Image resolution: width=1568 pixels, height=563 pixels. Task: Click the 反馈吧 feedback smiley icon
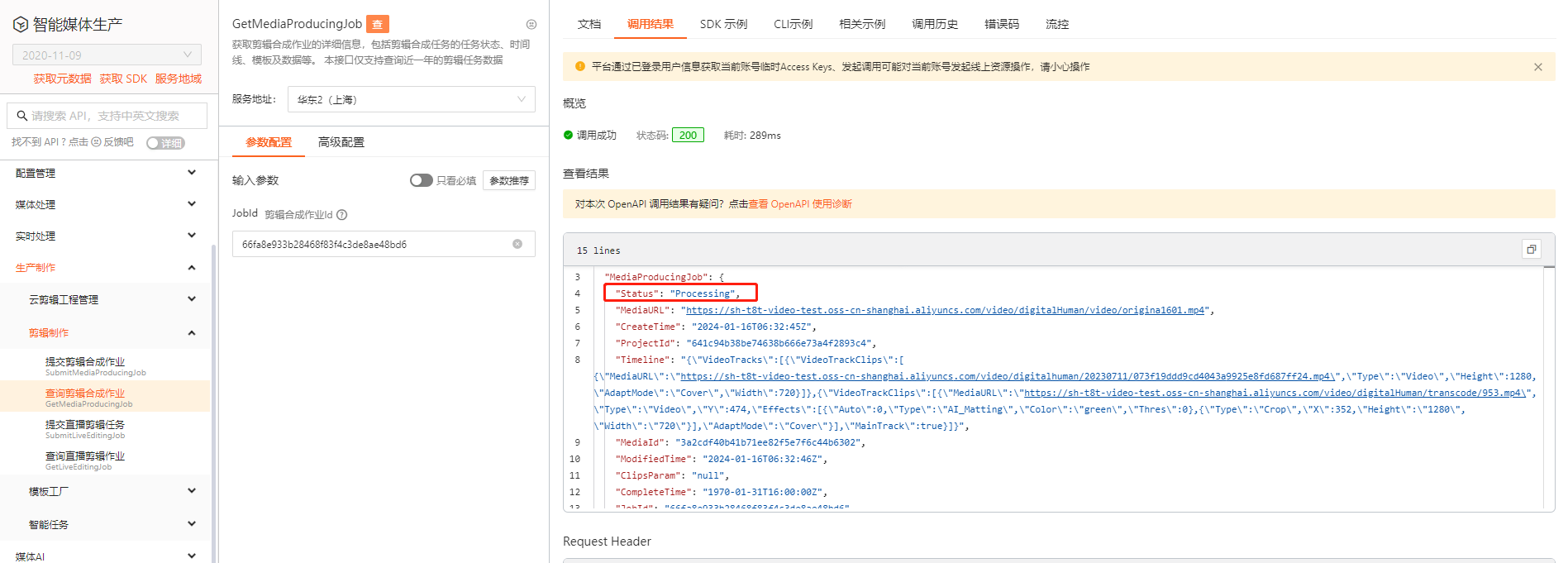tap(96, 142)
